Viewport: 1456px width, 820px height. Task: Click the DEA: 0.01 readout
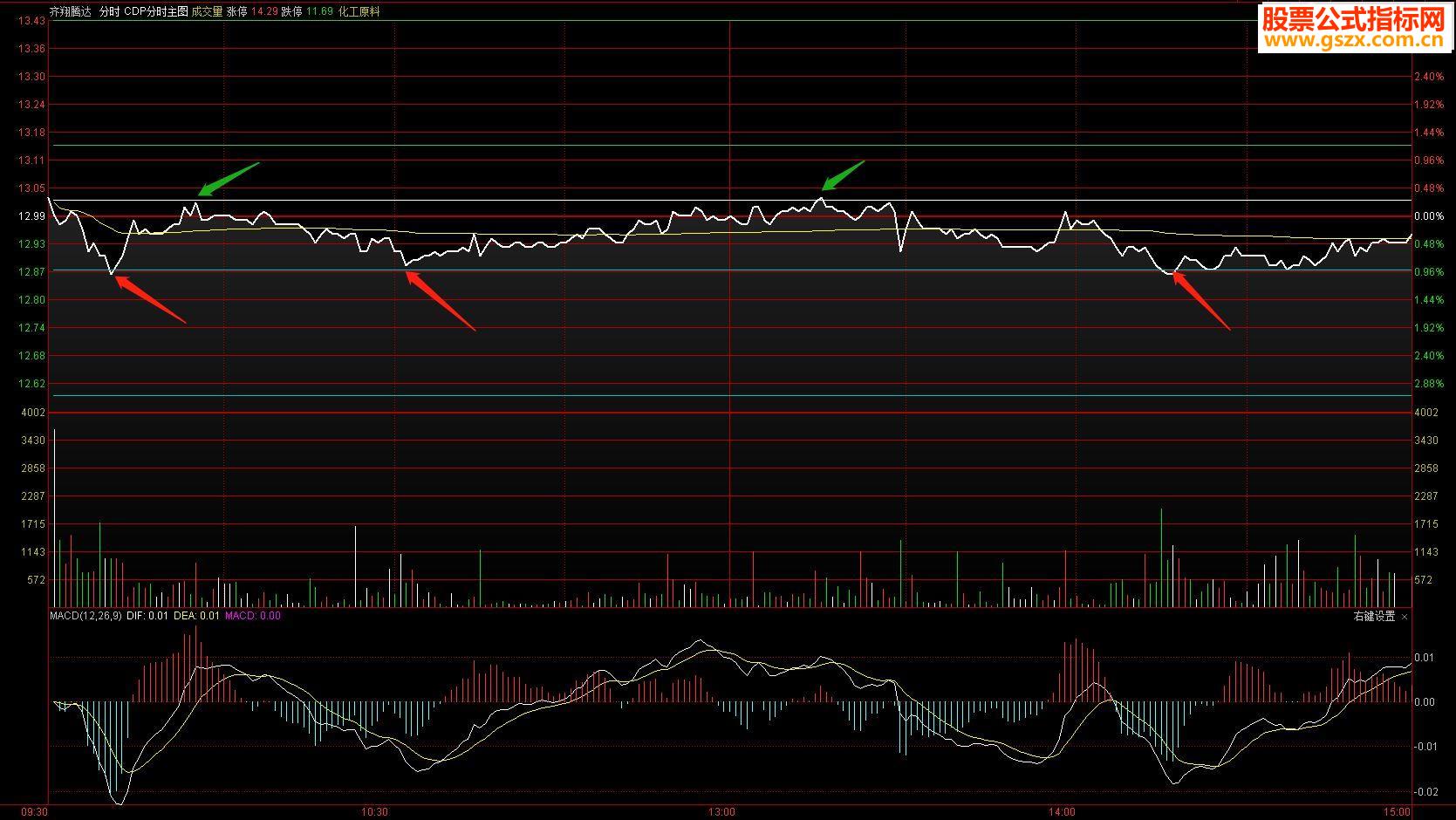[x=197, y=616]
